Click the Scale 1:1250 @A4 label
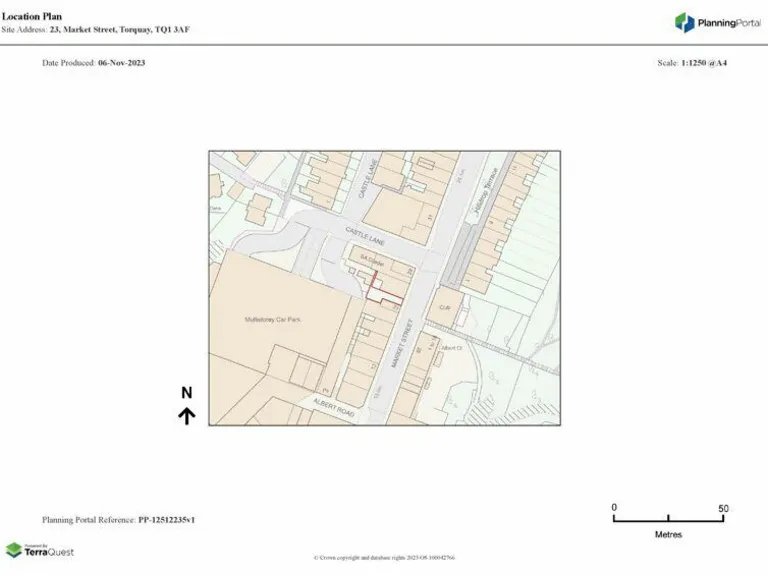This screenshot has height=576, width=768. (691, 63)
